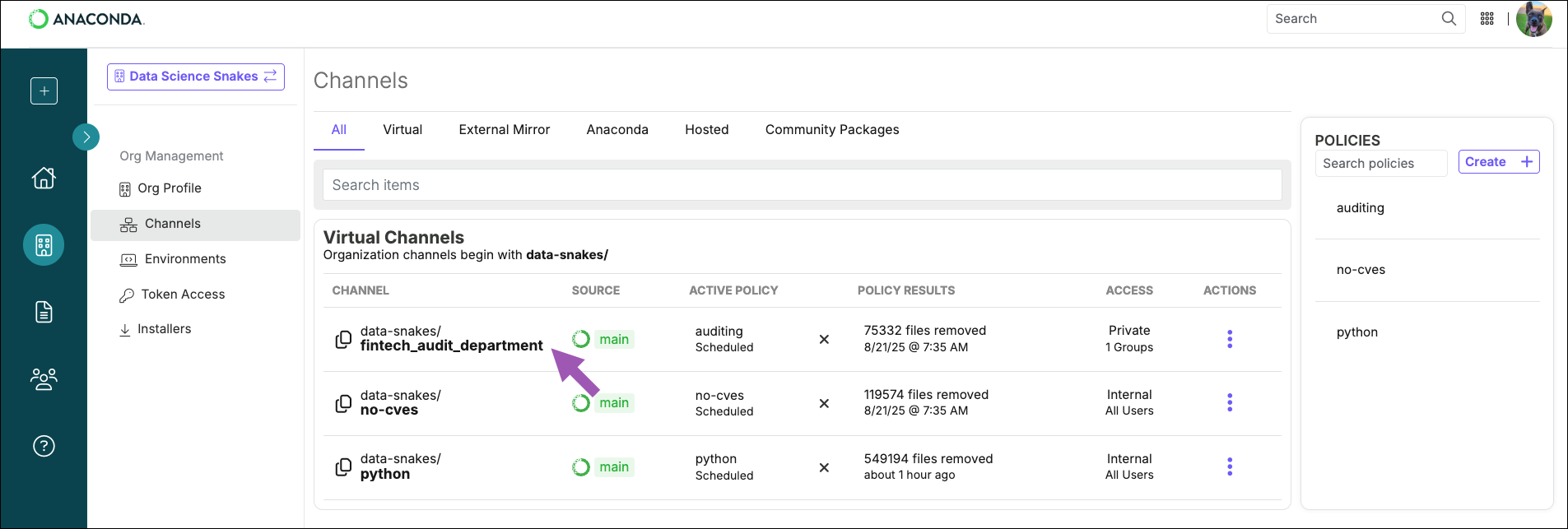Click 'Private 1 Groups' access cell
The height and width of the screenshot is (529, 1568).
pyautogui.click(x=1129, y=339)
